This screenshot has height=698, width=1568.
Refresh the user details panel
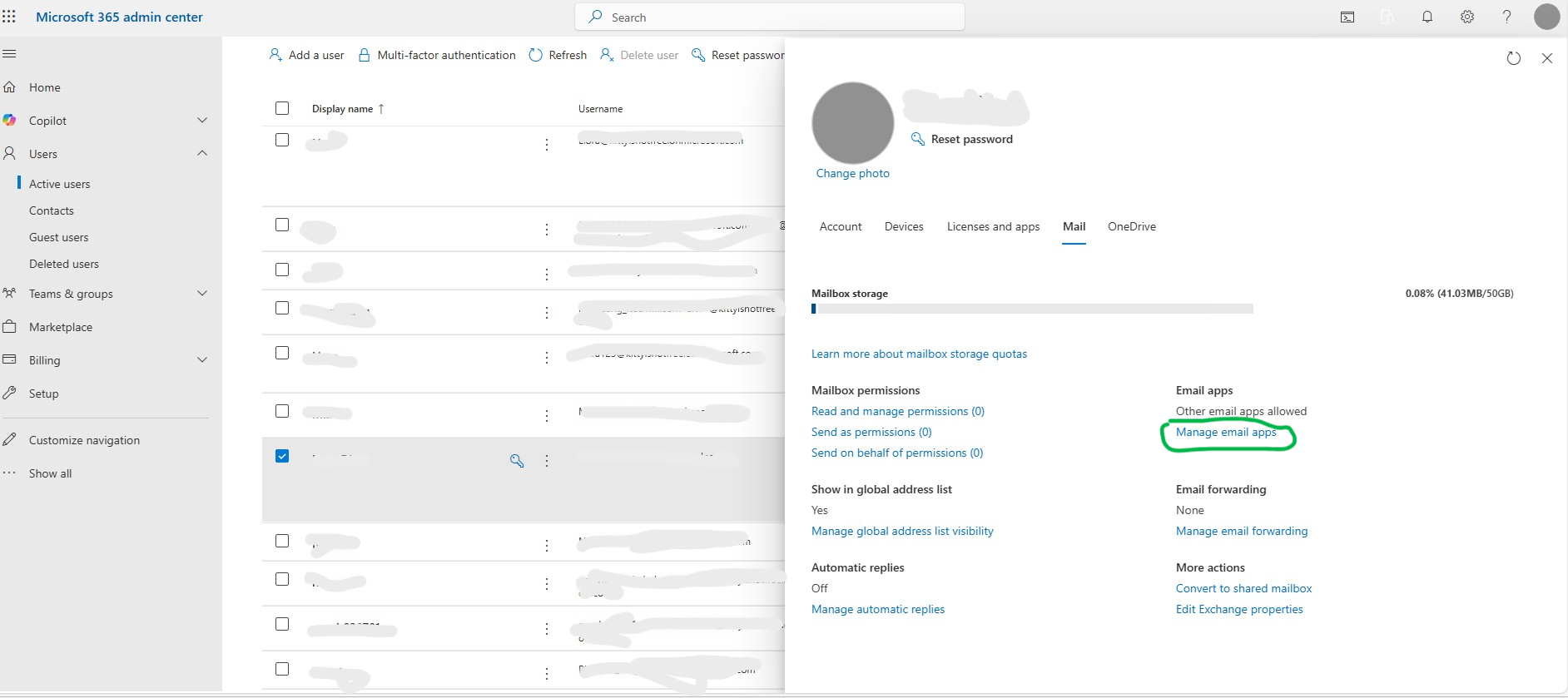(x=1514, y=58)
